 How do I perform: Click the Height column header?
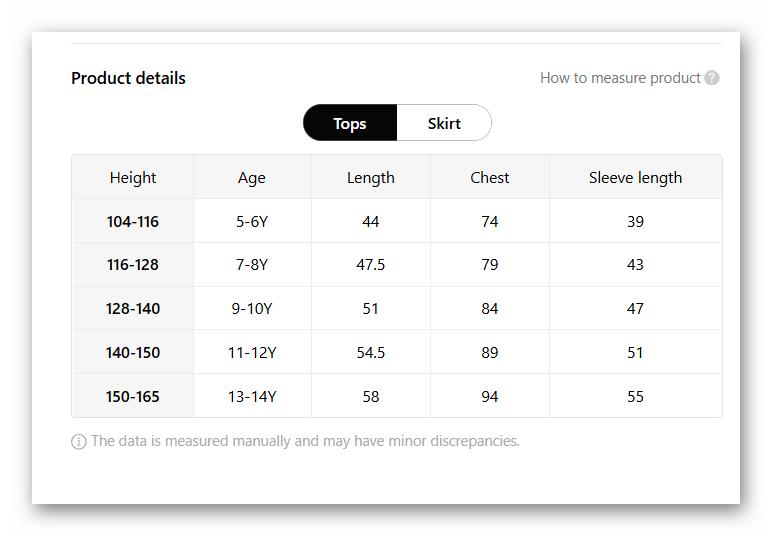pos(133,178)
